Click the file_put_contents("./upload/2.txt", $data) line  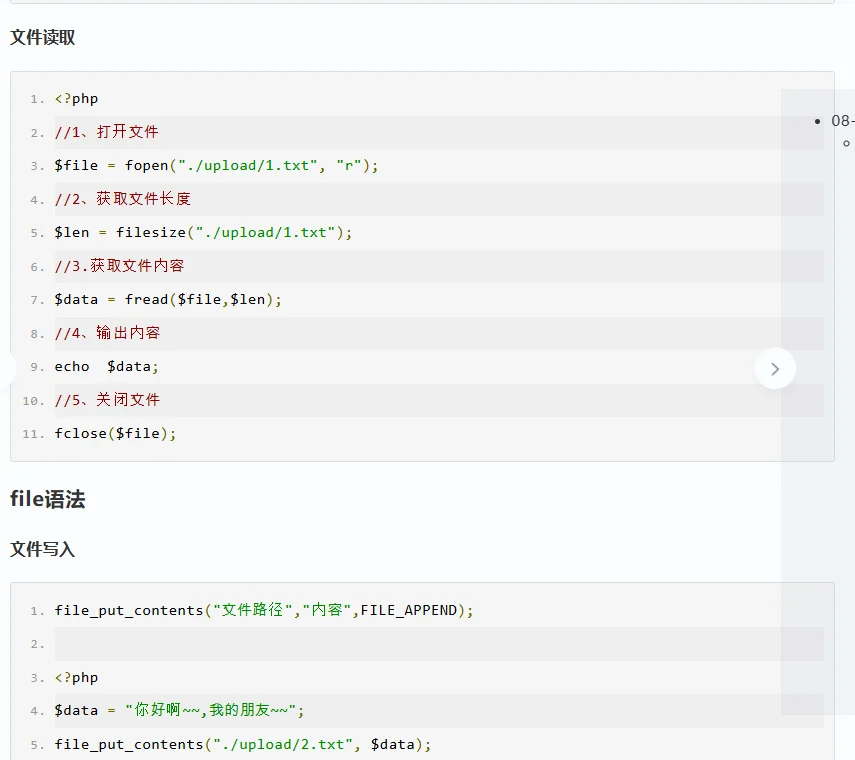coord(243,745)
